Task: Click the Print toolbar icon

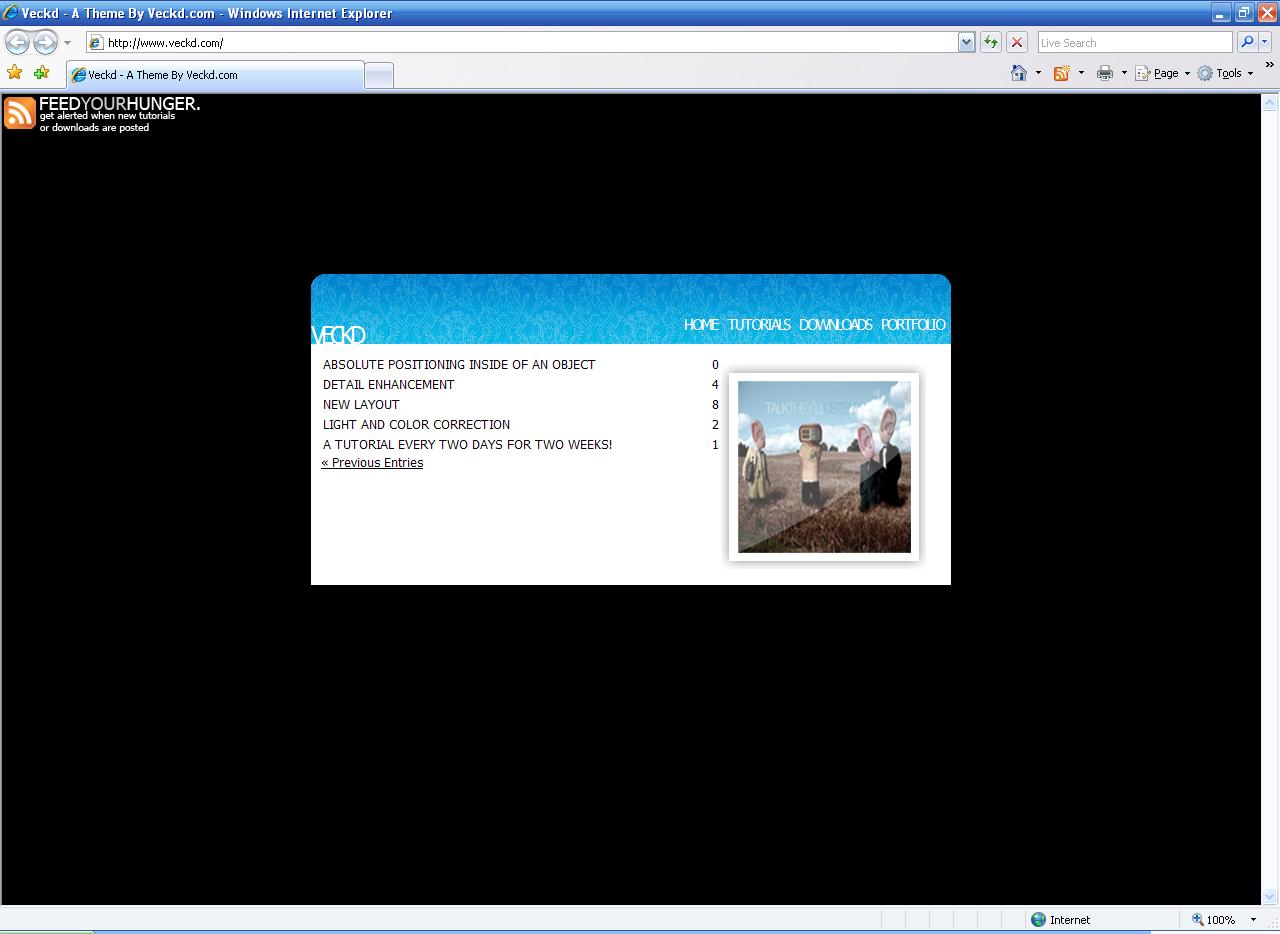Action: pos(1105,73)
